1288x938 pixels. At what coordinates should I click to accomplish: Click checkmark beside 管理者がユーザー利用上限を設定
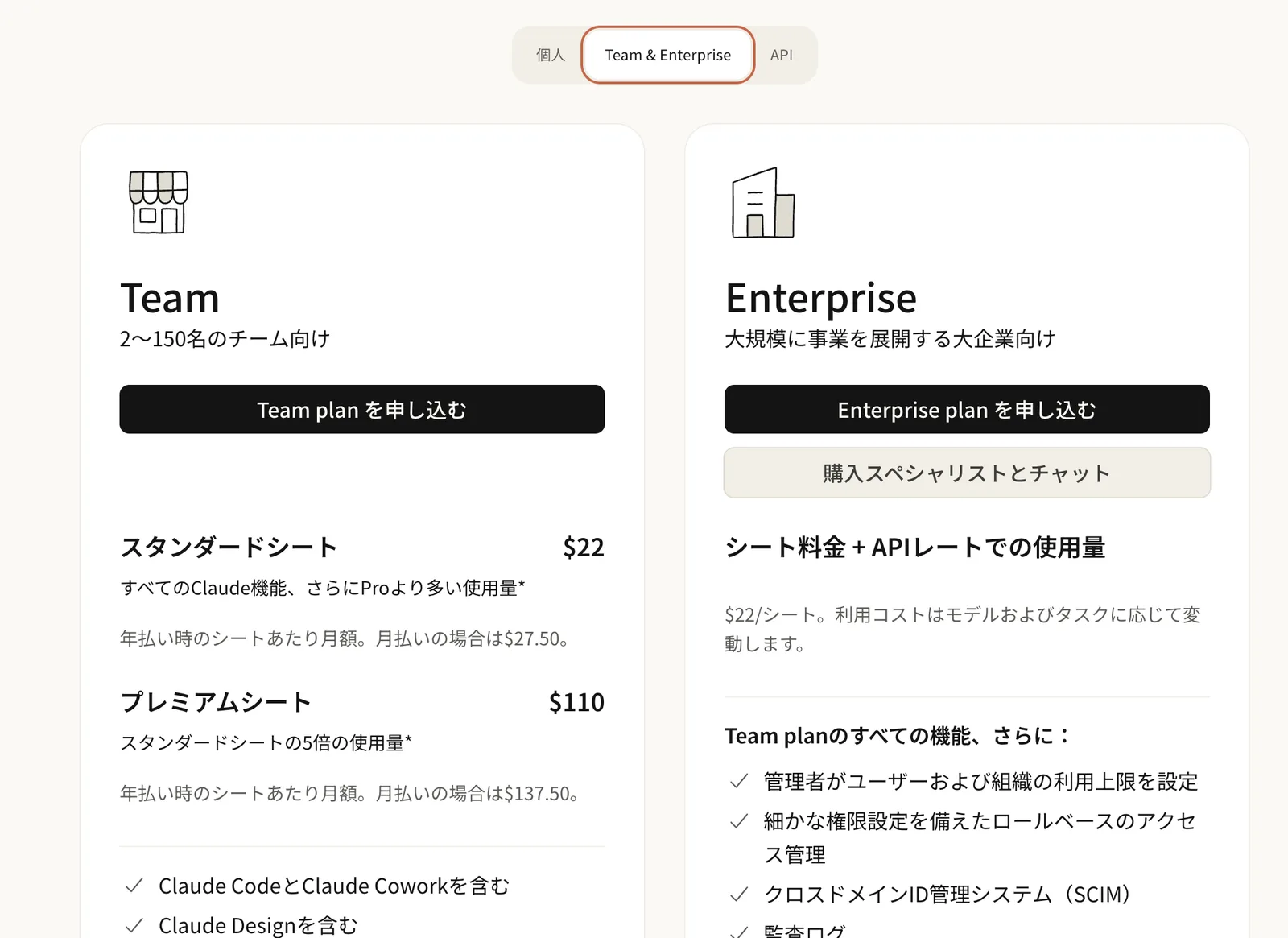pos(739,782)
